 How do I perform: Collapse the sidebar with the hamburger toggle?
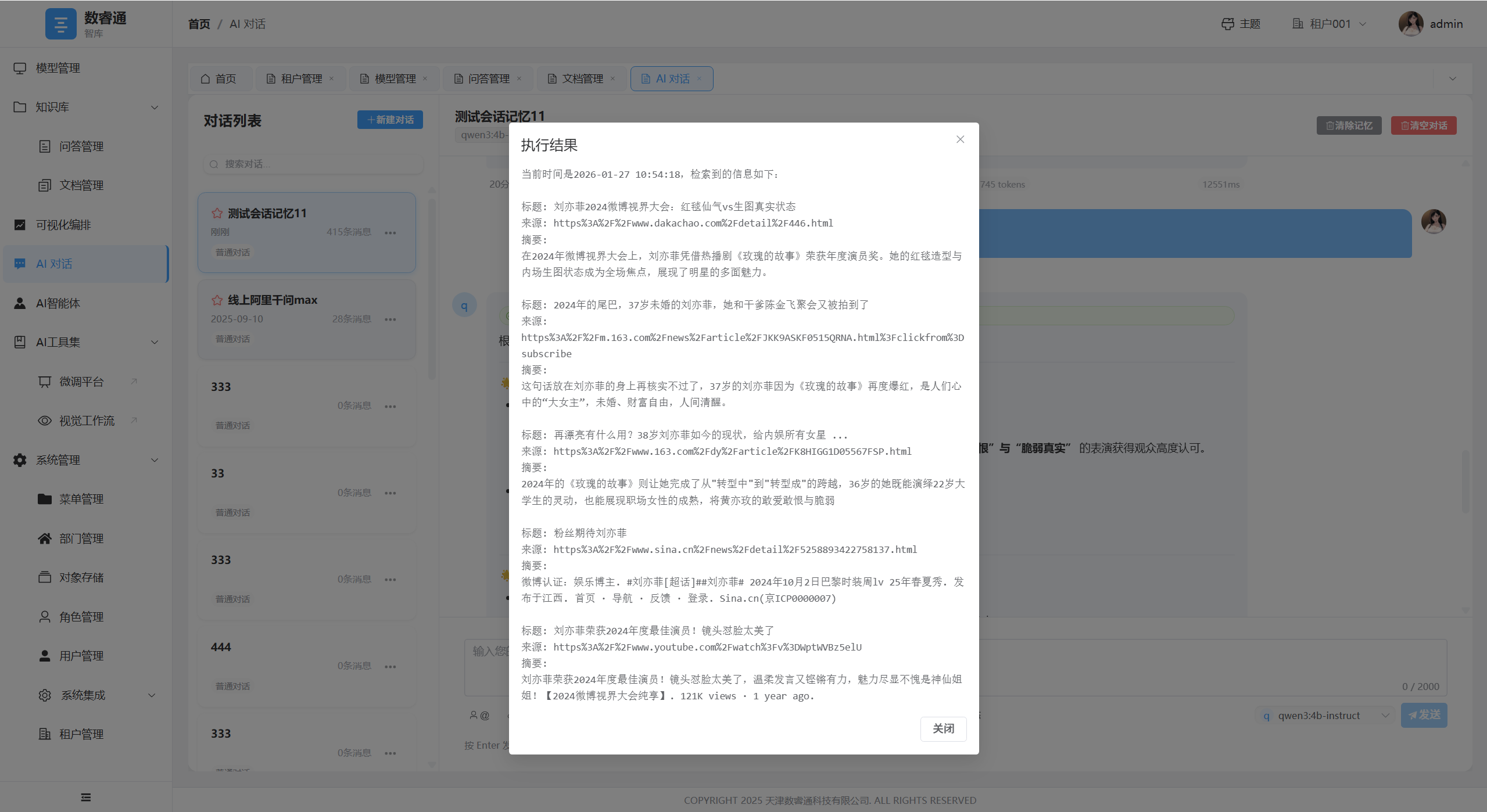coord(85,796)
